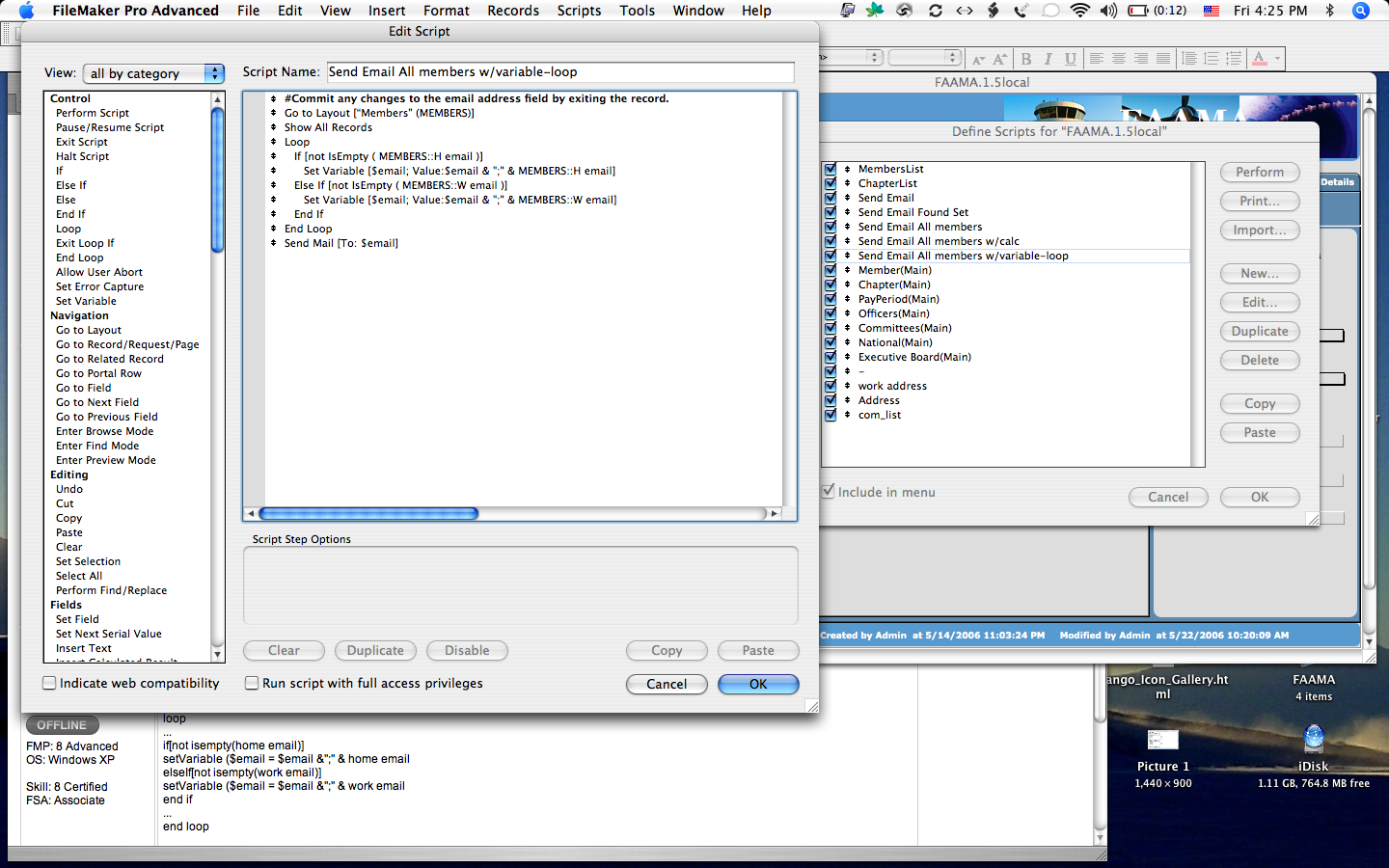Click the Script Name text field

click(559, 72)
